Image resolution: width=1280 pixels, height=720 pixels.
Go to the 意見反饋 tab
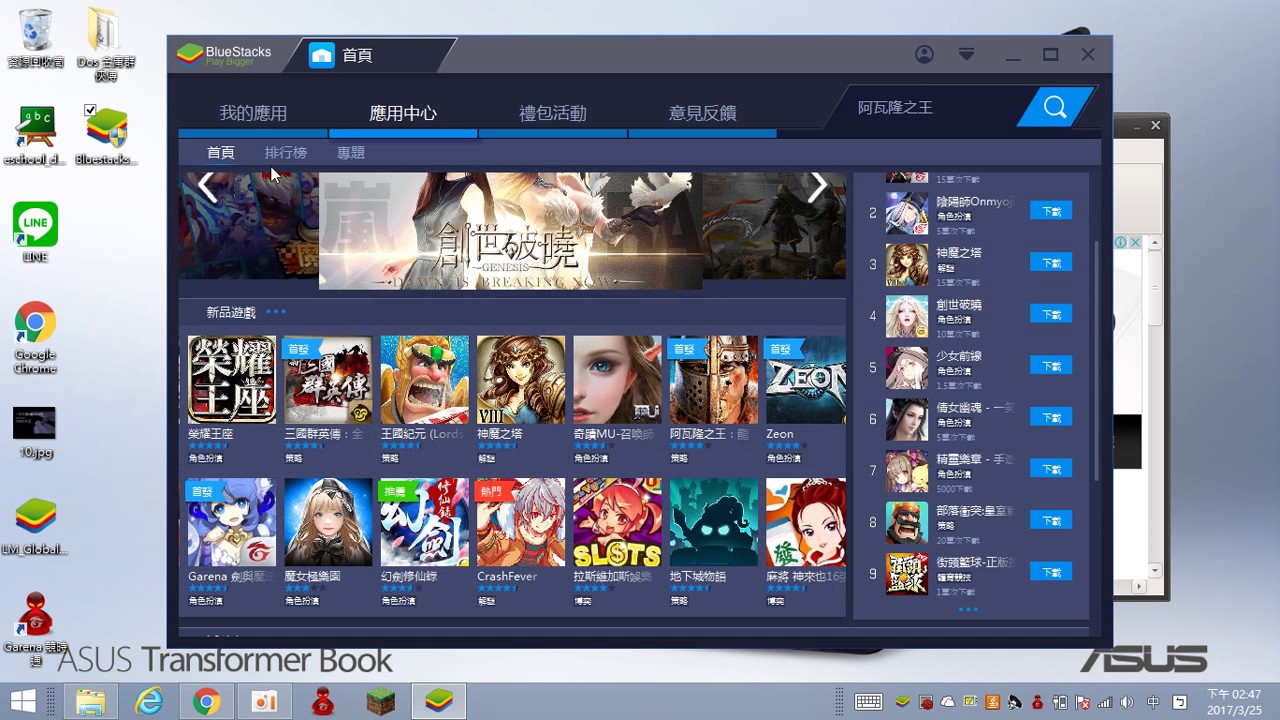click(x=703, y=113)
